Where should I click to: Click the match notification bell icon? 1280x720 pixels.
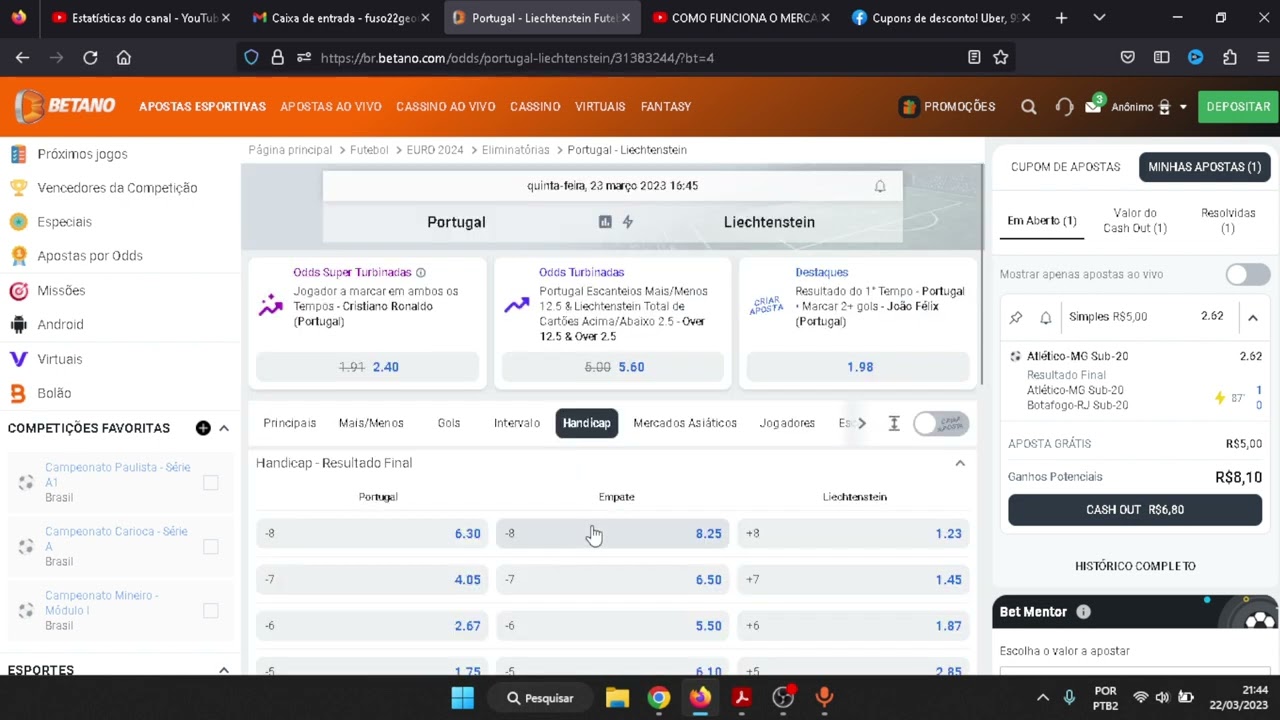tap(880, 186)
